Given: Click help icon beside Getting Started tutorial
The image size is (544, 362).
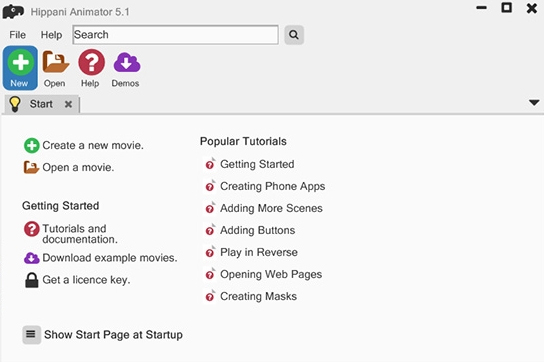Looking at the screenshot, I should pyautogui.click(x=210, y=164).
